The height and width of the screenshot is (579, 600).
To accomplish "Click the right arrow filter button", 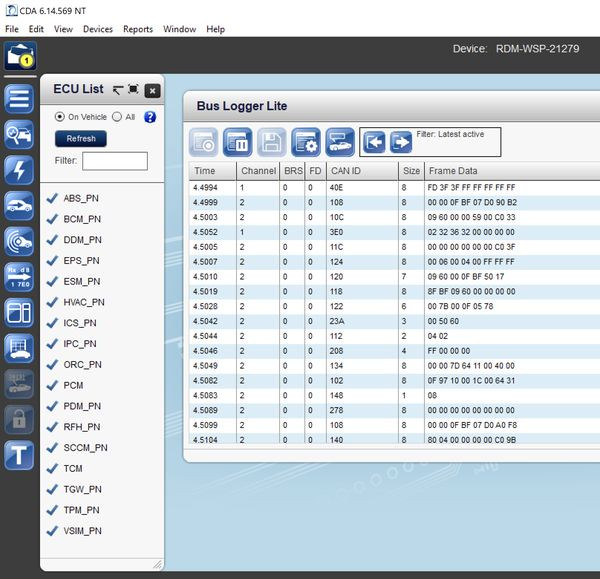I will point(400,142).
